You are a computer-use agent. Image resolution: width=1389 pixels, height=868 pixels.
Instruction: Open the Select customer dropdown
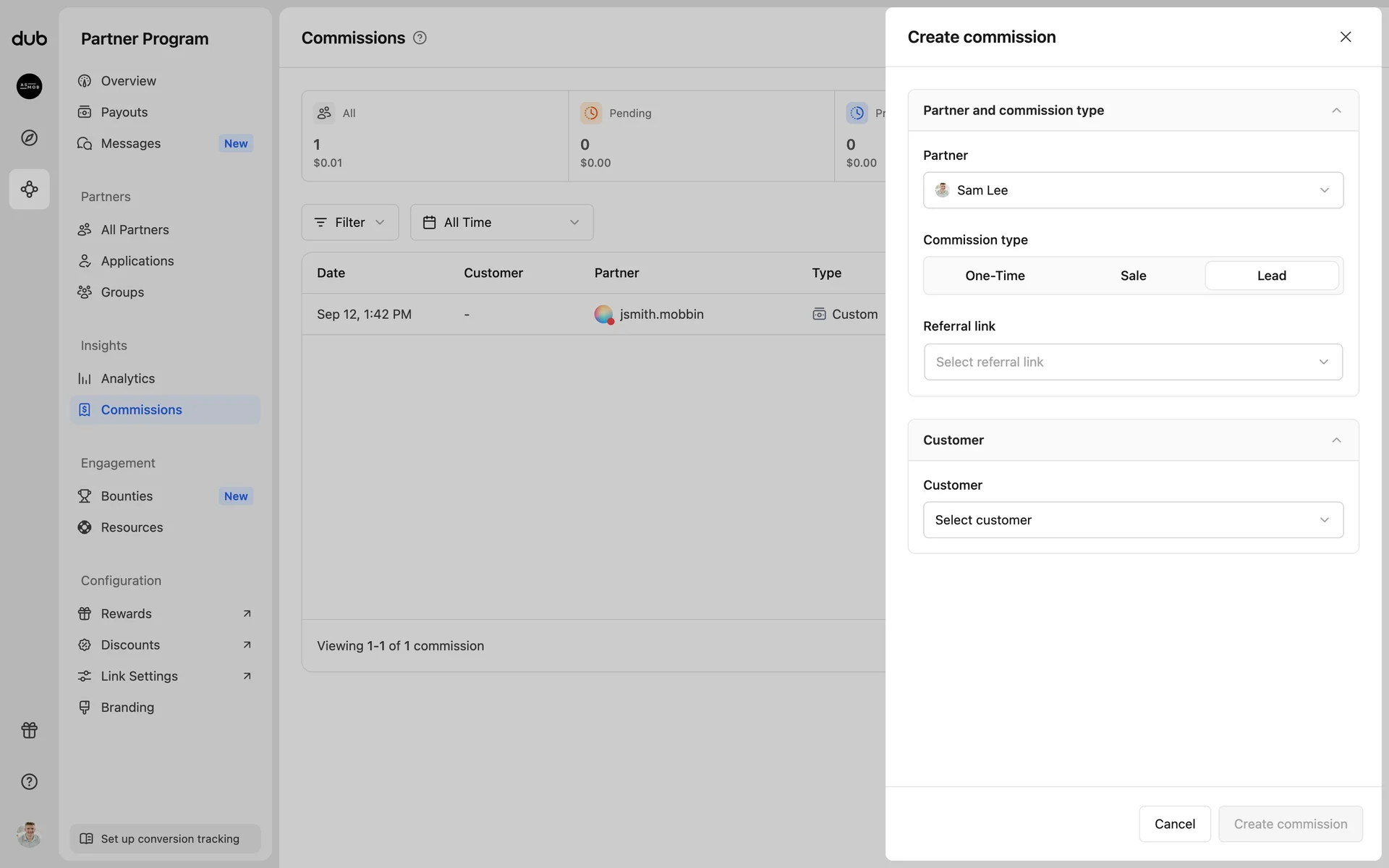click(1133, 520)
